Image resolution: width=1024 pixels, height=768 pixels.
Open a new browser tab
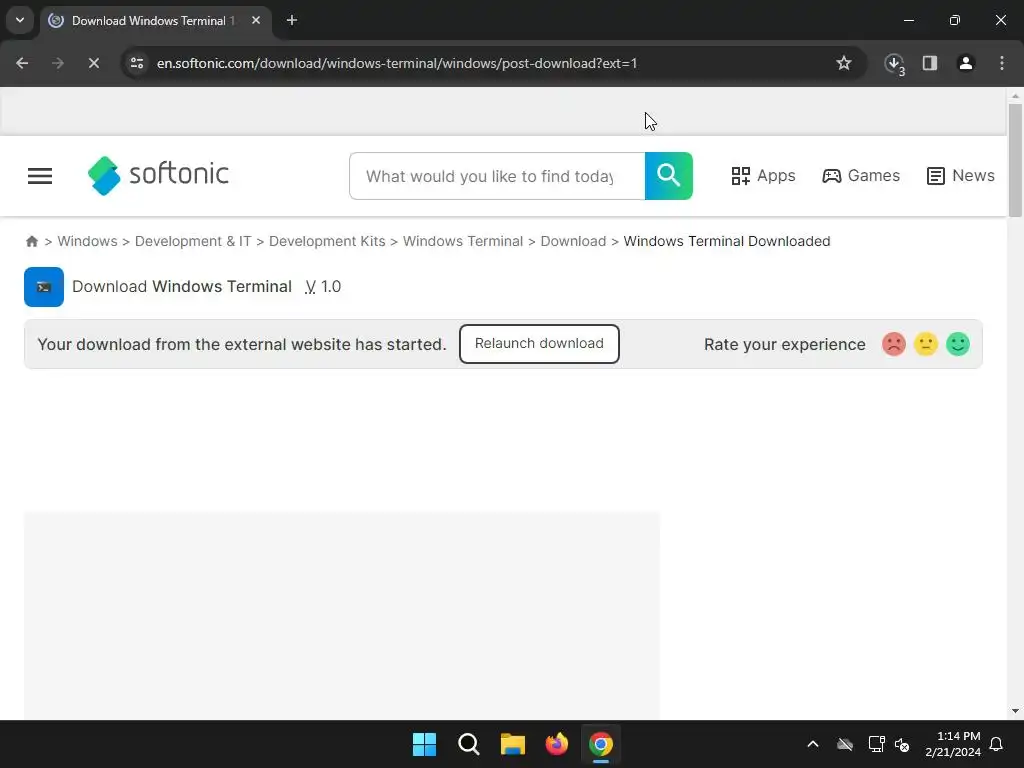coord(292,20)
